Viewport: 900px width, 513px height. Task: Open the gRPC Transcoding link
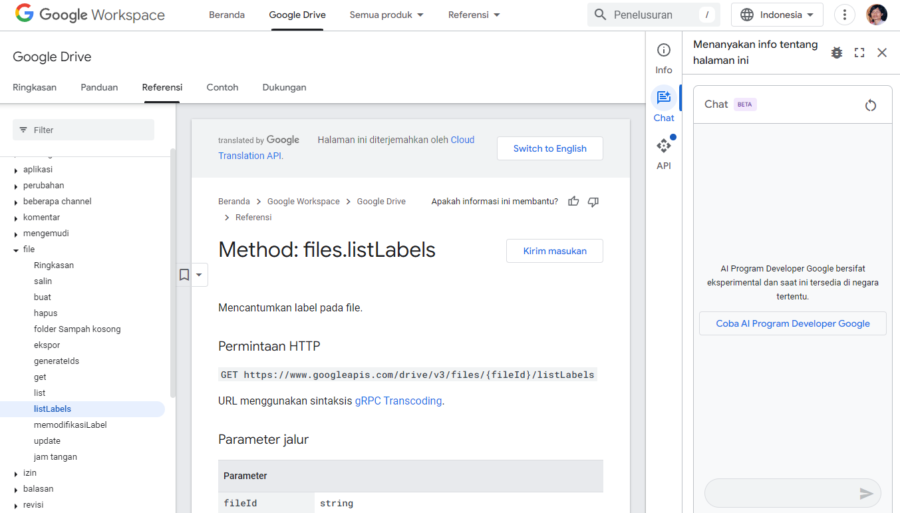pos(398,401)
